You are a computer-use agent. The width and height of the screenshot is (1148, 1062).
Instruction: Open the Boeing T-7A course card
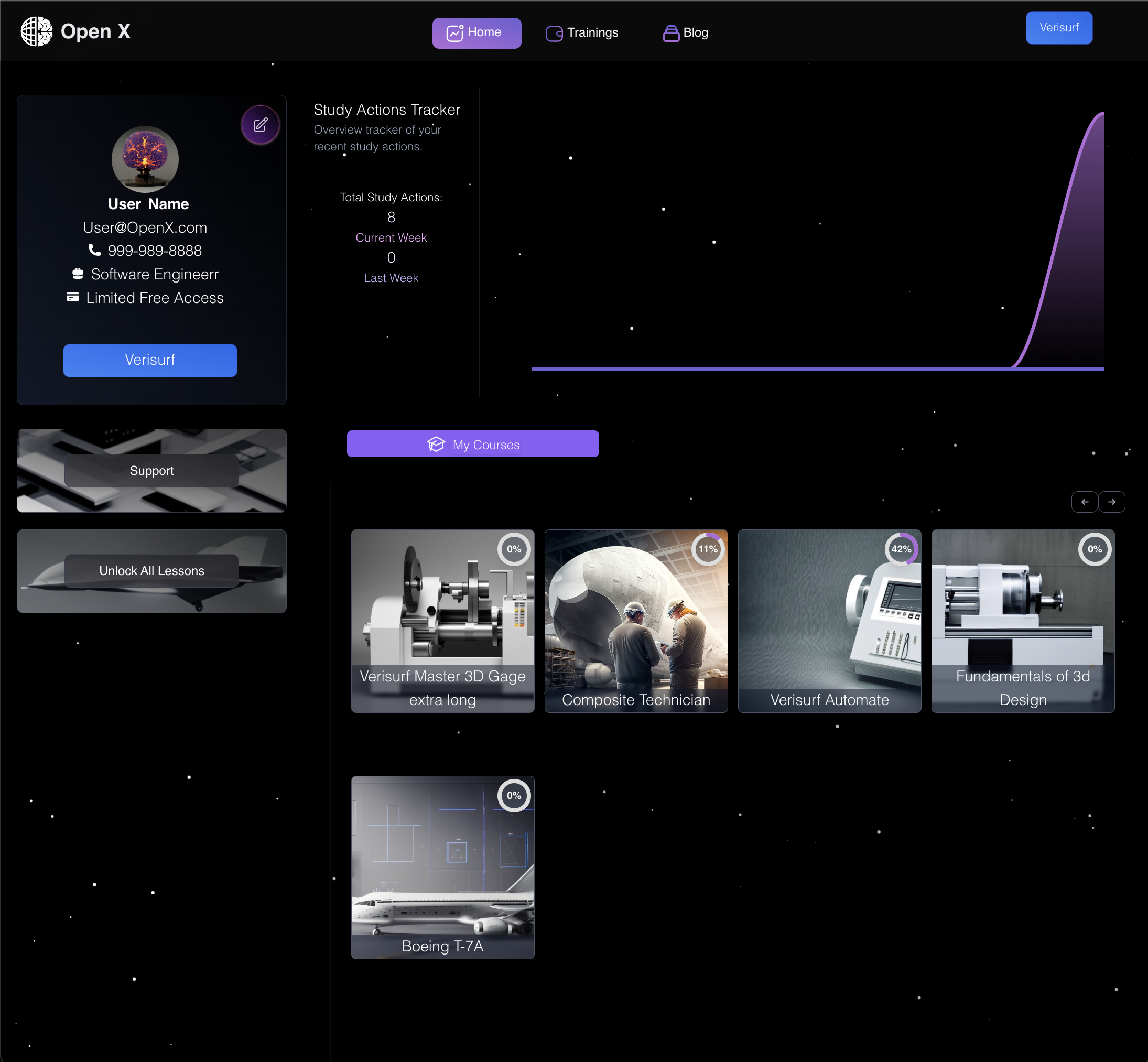tap(442, 867)
